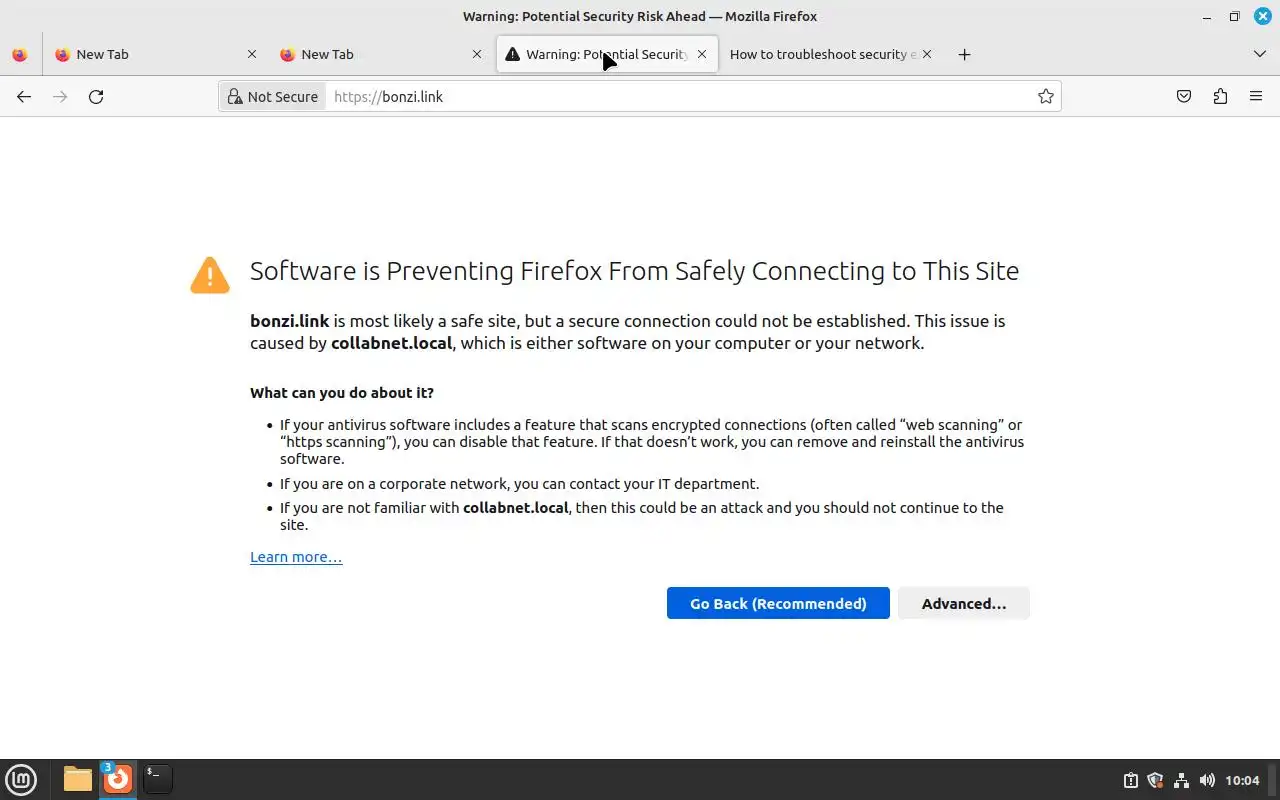
Task: Open the Save to Pocket icon
Action: click(x=1184, y=96)
